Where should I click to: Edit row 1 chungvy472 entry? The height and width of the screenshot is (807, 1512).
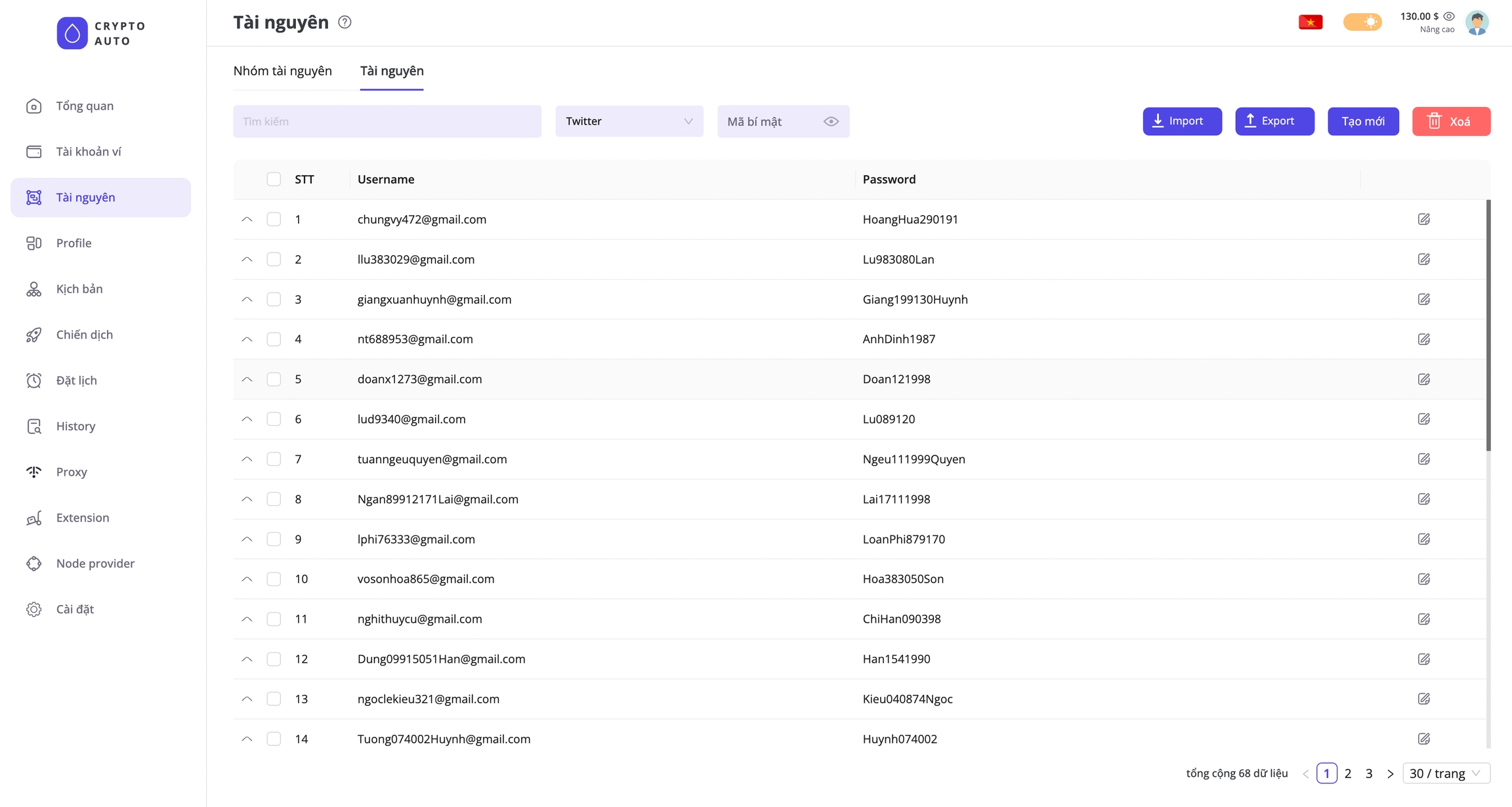[1423, 219]
